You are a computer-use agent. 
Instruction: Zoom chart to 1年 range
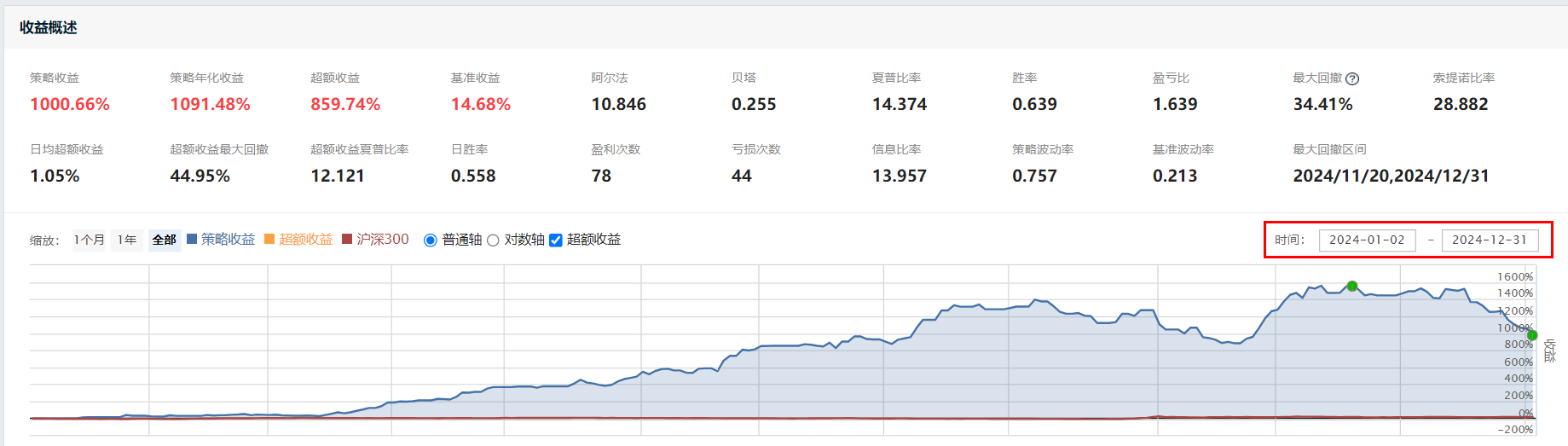[127, 240]
